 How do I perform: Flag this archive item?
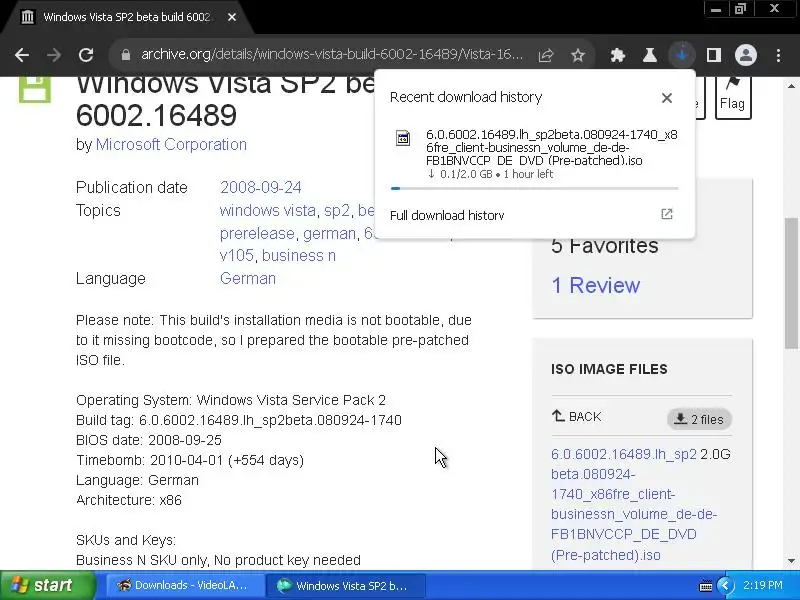pos(733,97)
